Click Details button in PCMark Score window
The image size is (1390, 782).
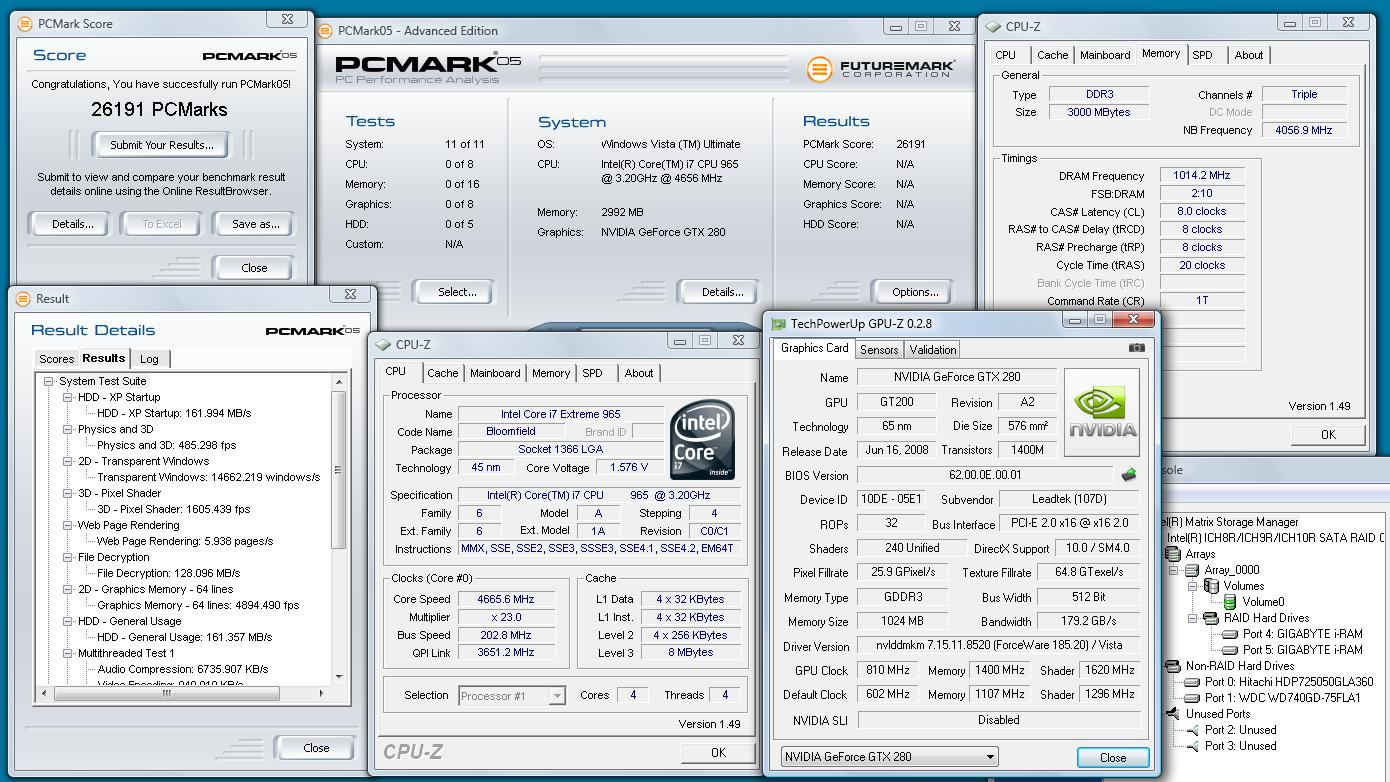click(73, 224)
